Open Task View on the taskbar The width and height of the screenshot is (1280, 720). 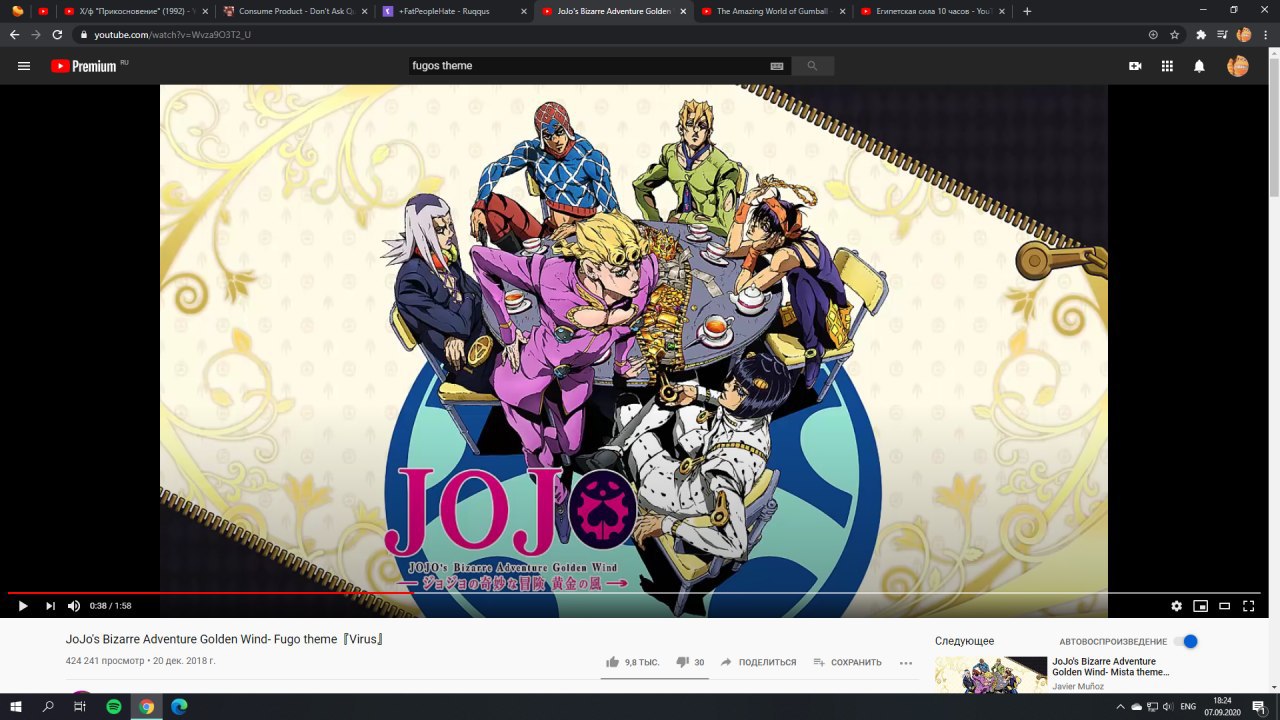80,706
